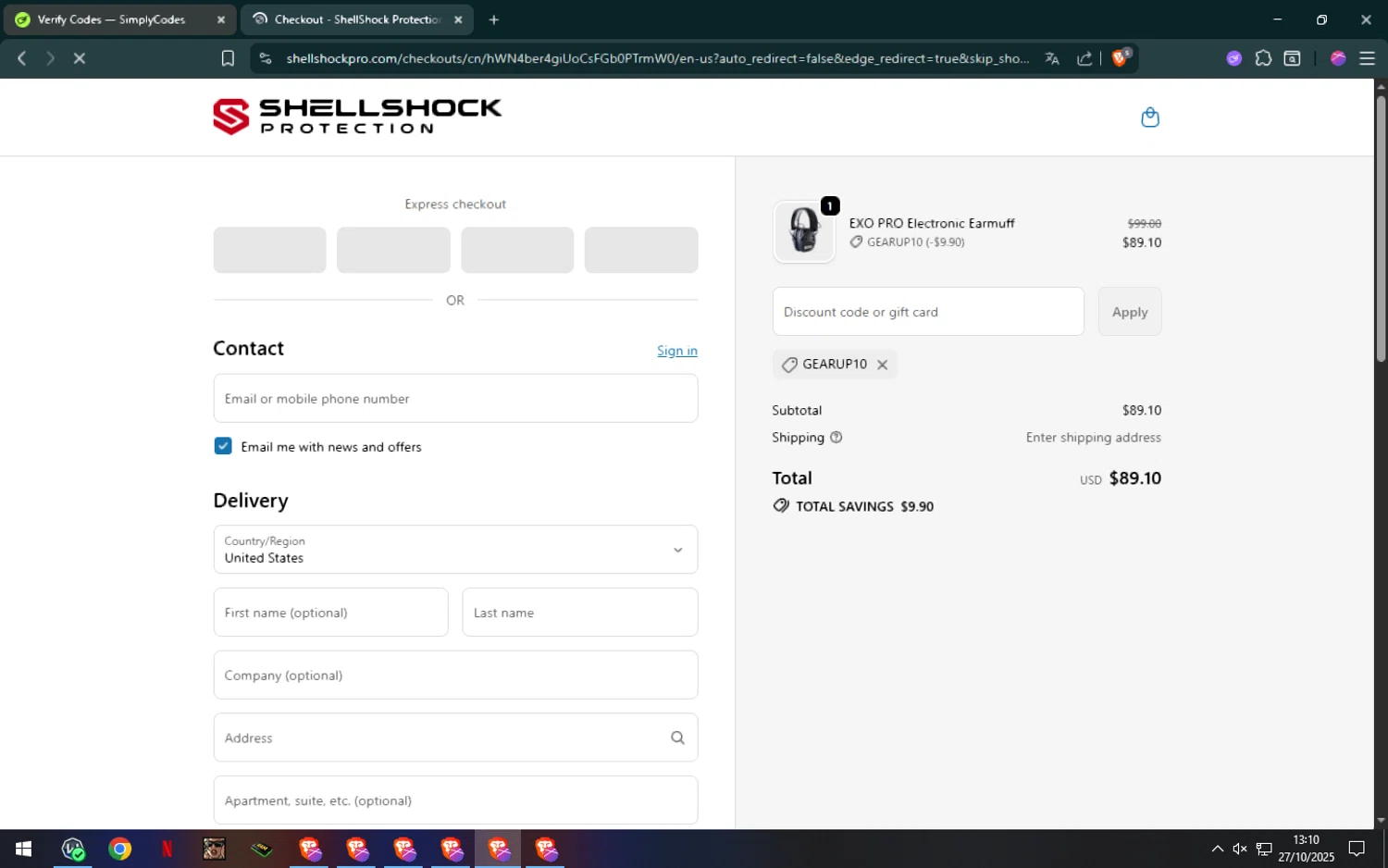
Task: Open the shopping bag cart icon
Action: click(x=1150, y=118)
